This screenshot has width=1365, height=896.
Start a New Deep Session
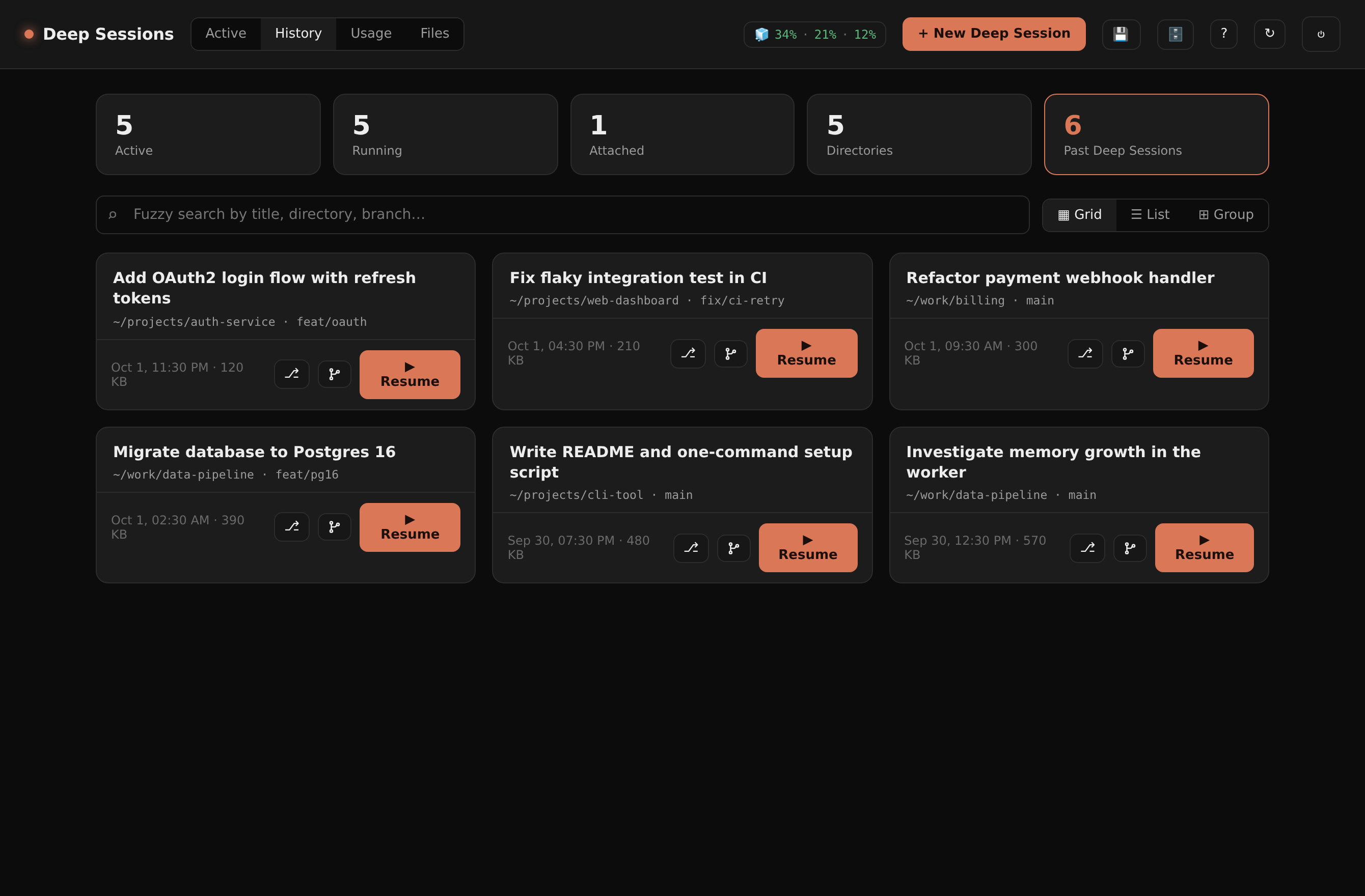(994, 34)
